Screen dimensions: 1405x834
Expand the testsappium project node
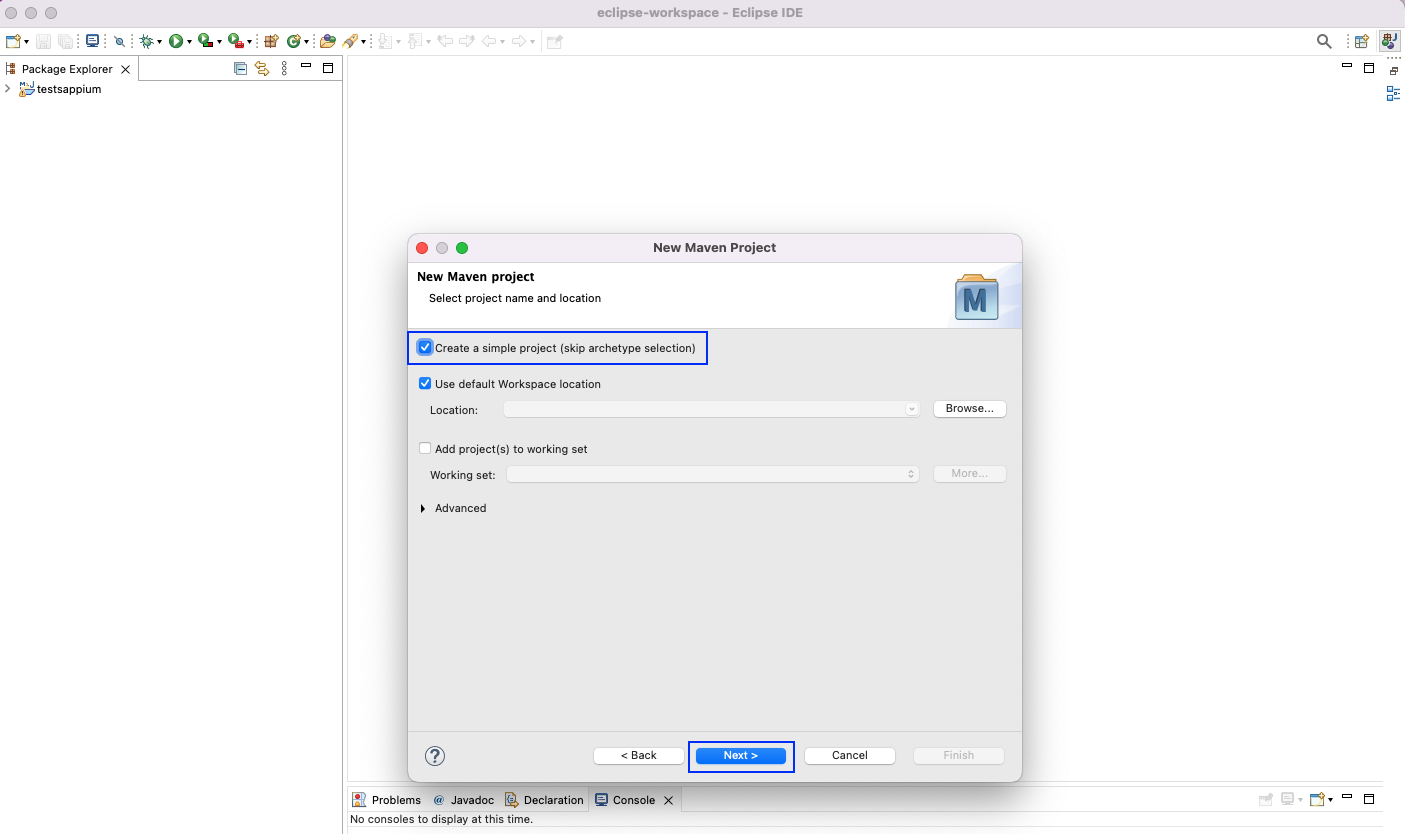click(8, 89)
